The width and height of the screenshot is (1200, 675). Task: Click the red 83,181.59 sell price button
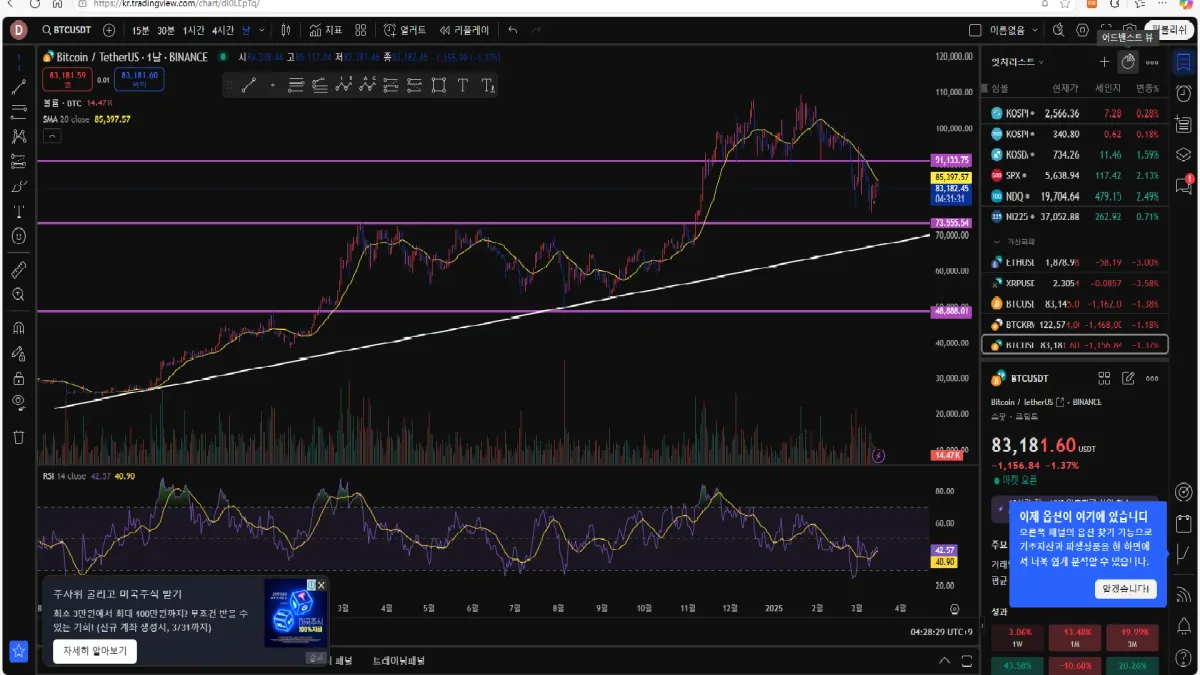[x=68, y=78]
